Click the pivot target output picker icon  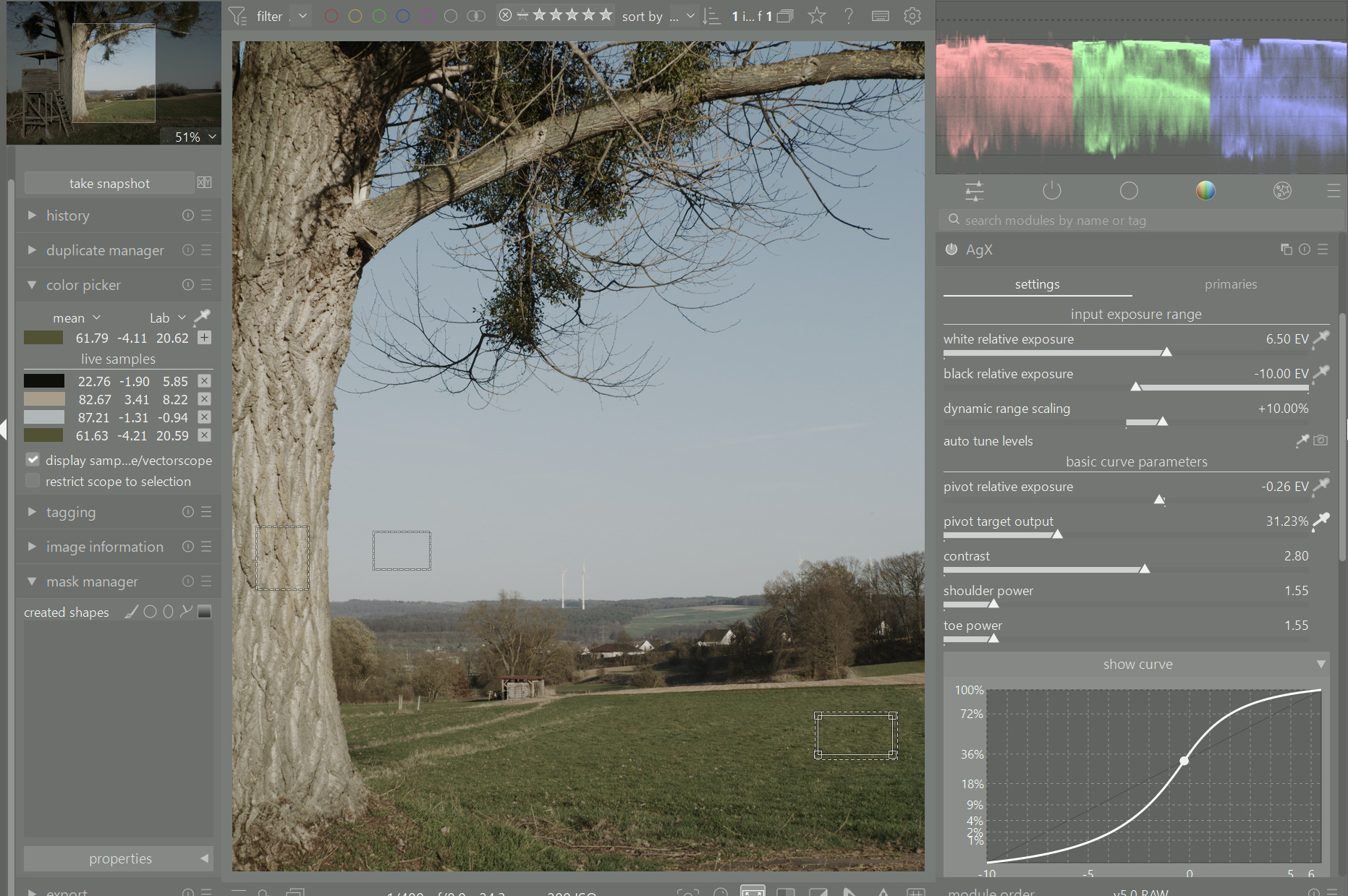point(1321,520)
